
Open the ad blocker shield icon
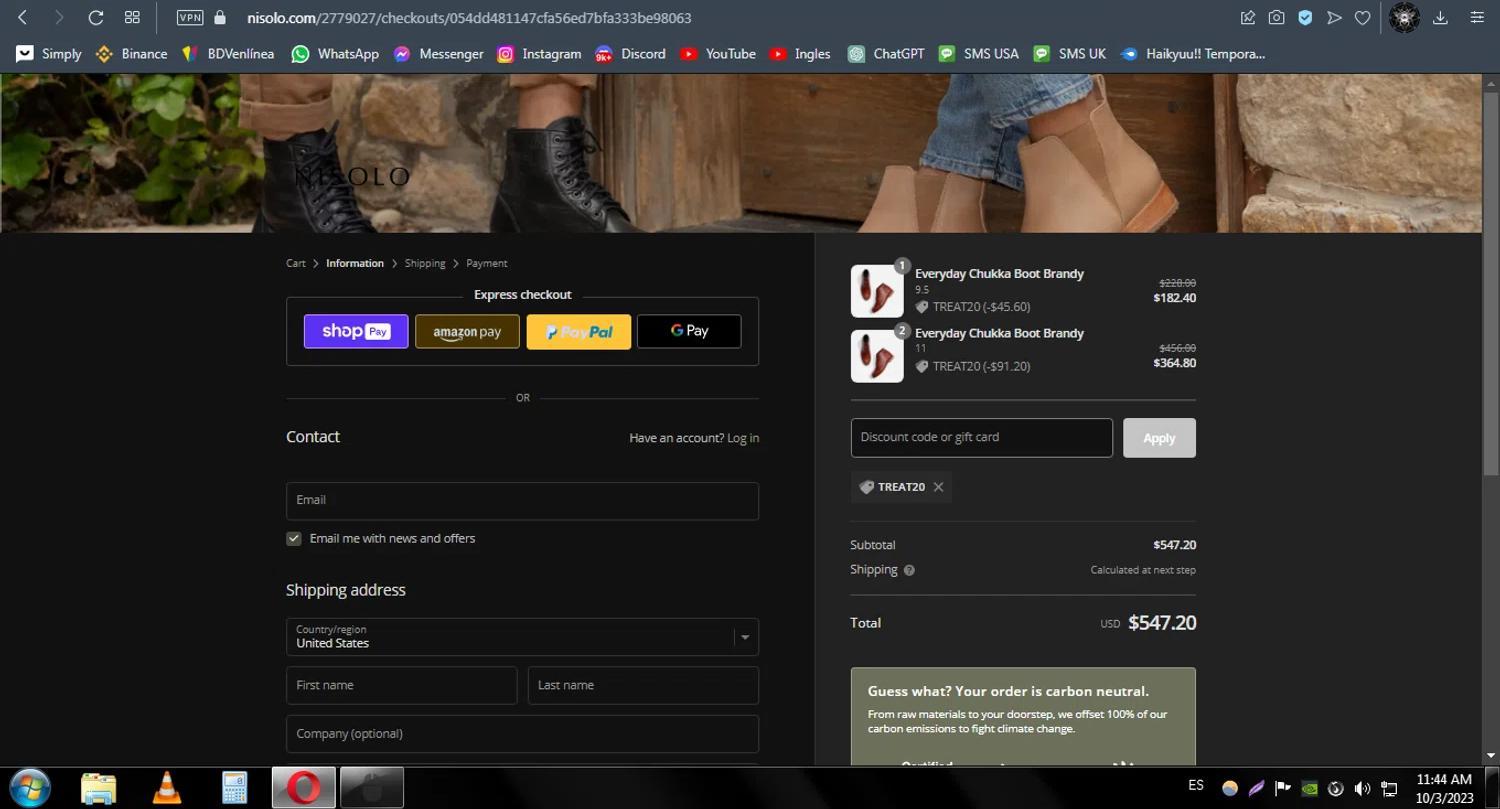point(1305,17)
